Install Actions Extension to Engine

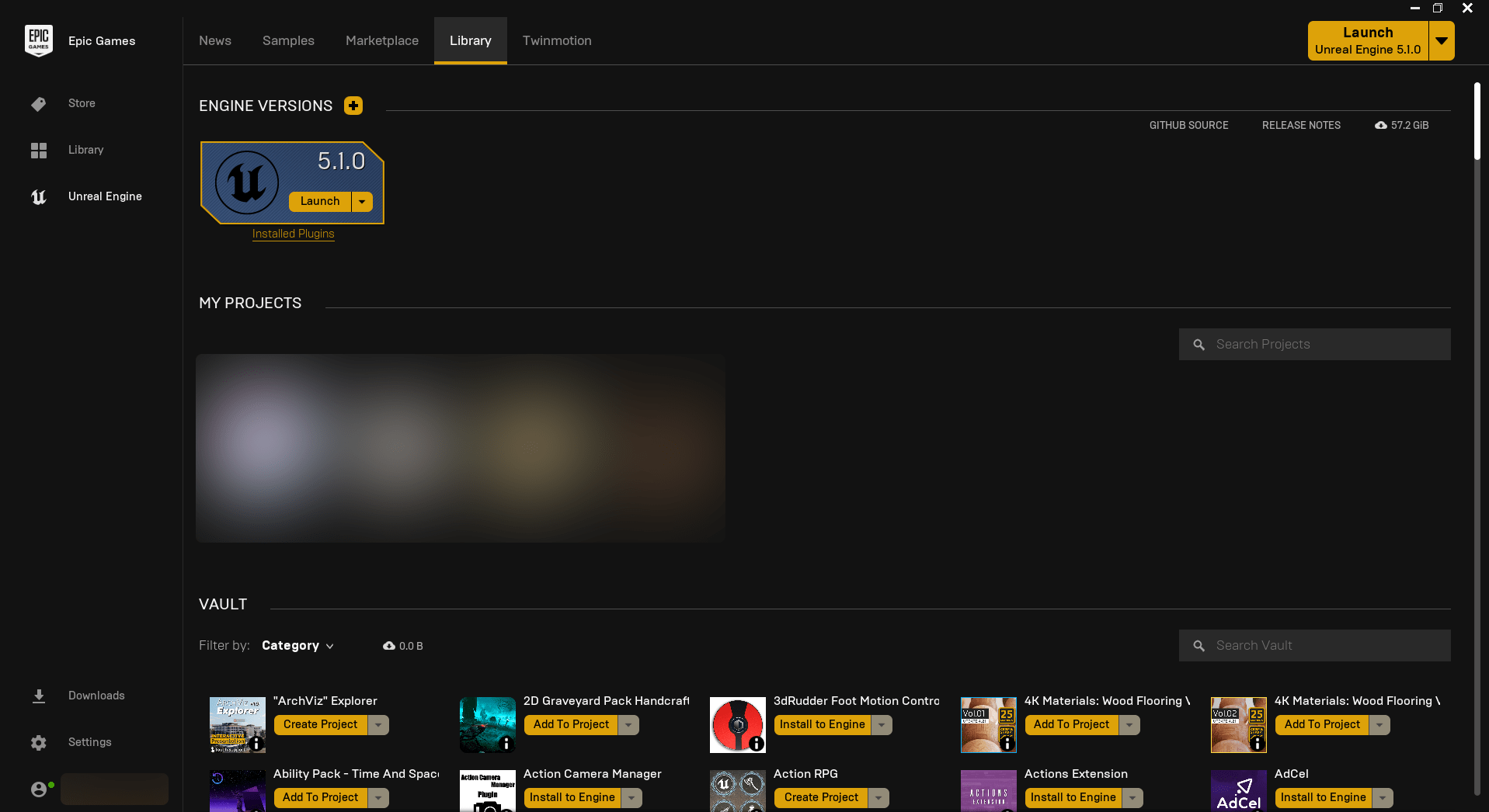coord(1073,798)
